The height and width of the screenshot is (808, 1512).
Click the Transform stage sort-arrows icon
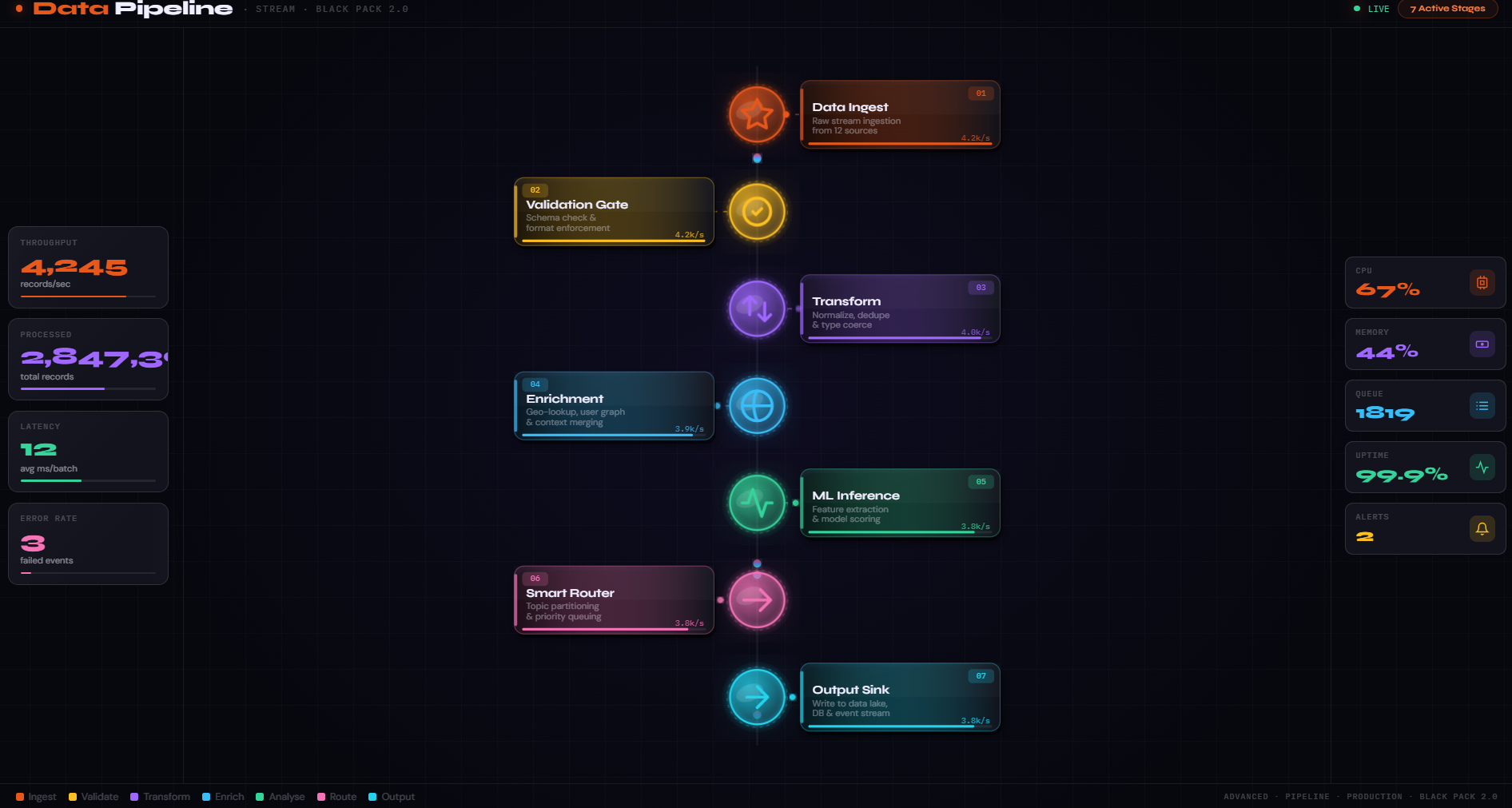click(756, 309)
